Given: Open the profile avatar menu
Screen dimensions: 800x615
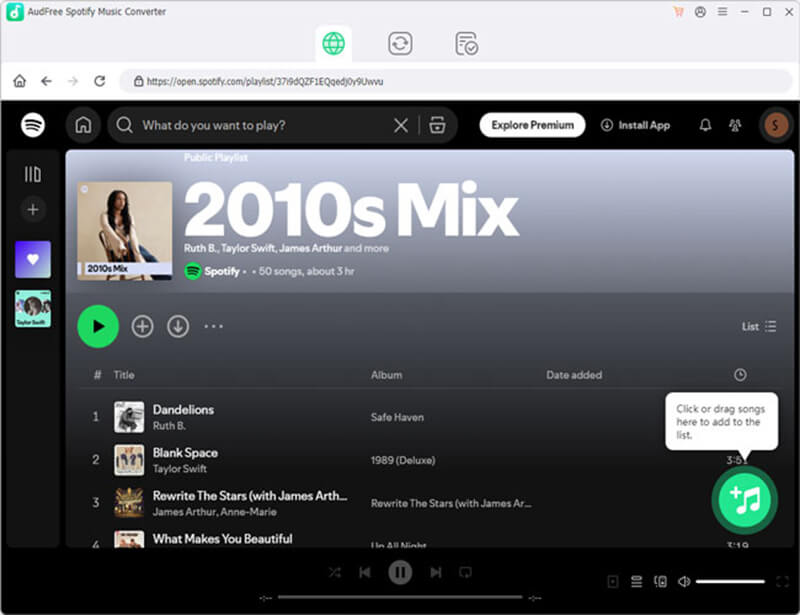Looking at the screenshot, I should 777,125.
